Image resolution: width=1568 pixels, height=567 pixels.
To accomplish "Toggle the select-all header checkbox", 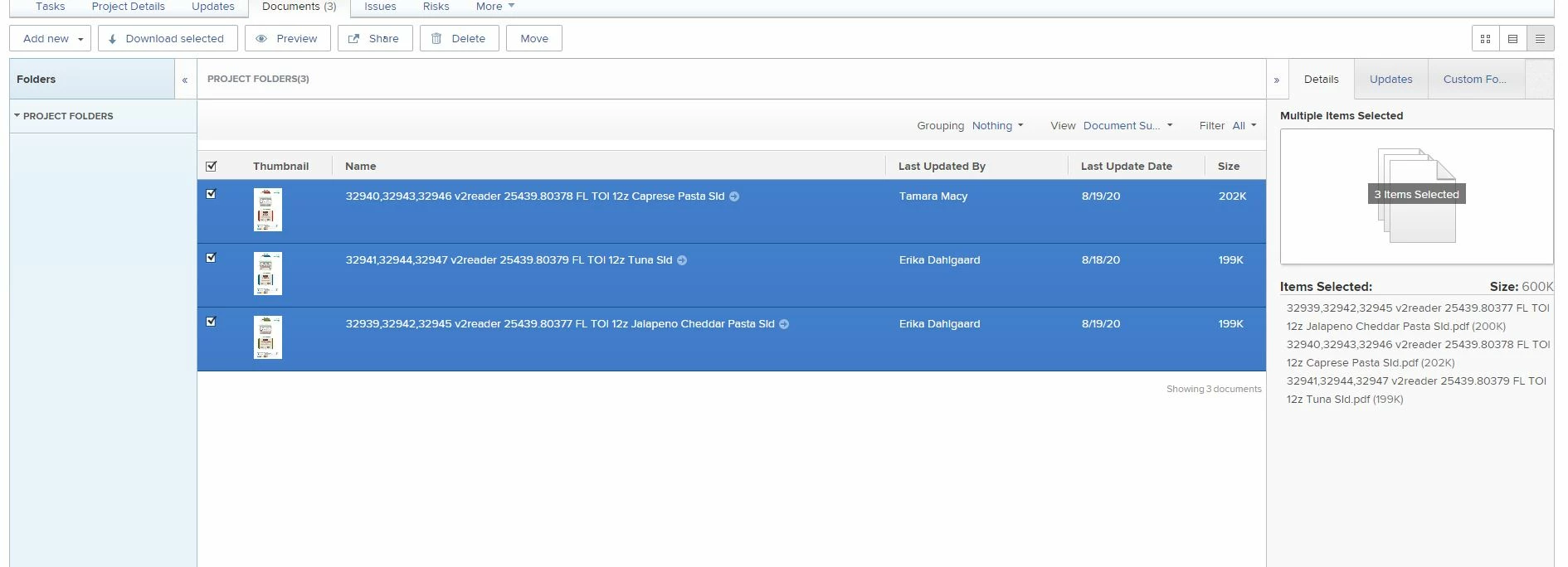I will [x=211, y=166].
